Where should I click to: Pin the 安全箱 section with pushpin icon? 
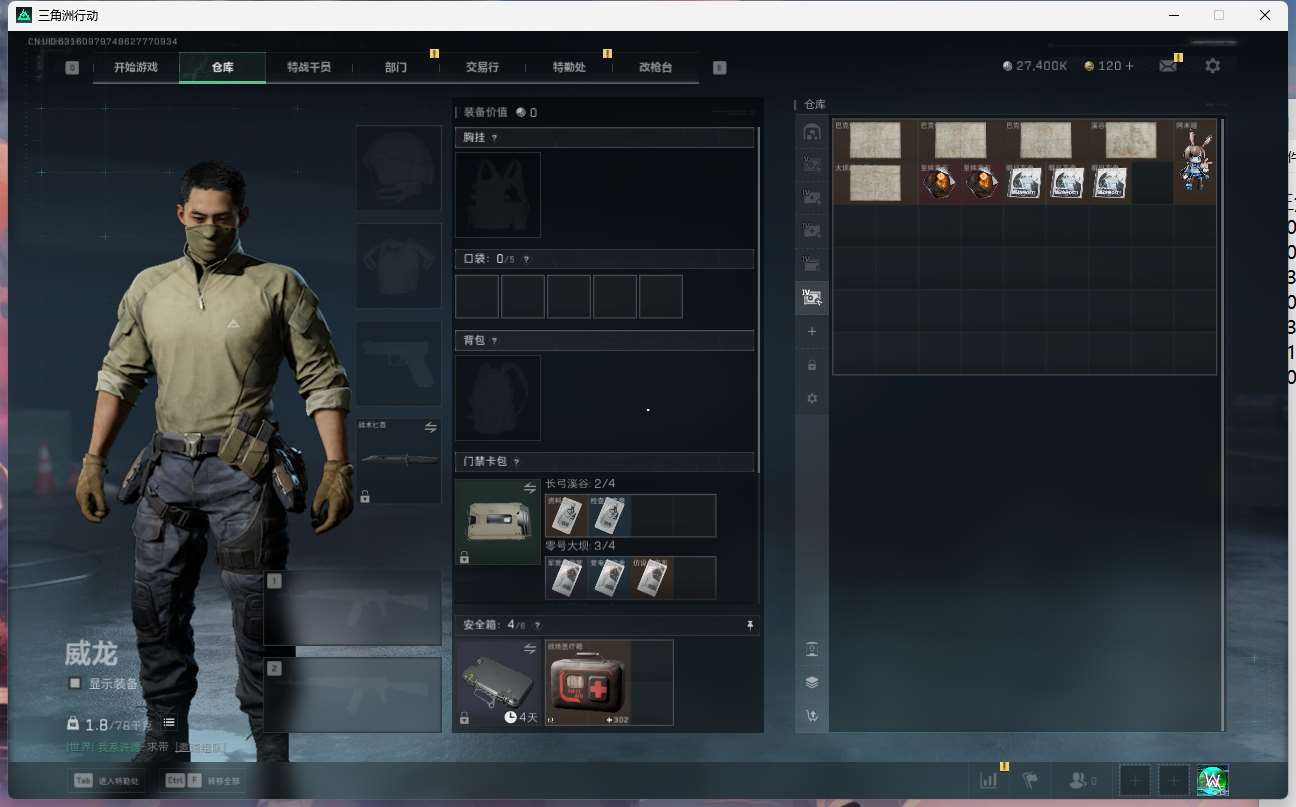pos(749,625)
